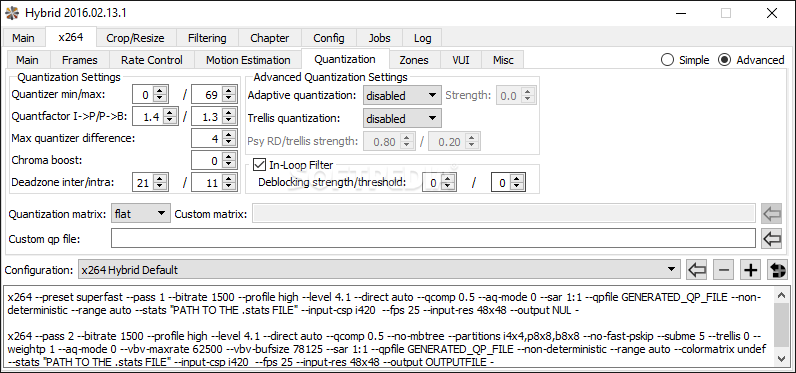Open the Zones sub-tab

(414, 60)
